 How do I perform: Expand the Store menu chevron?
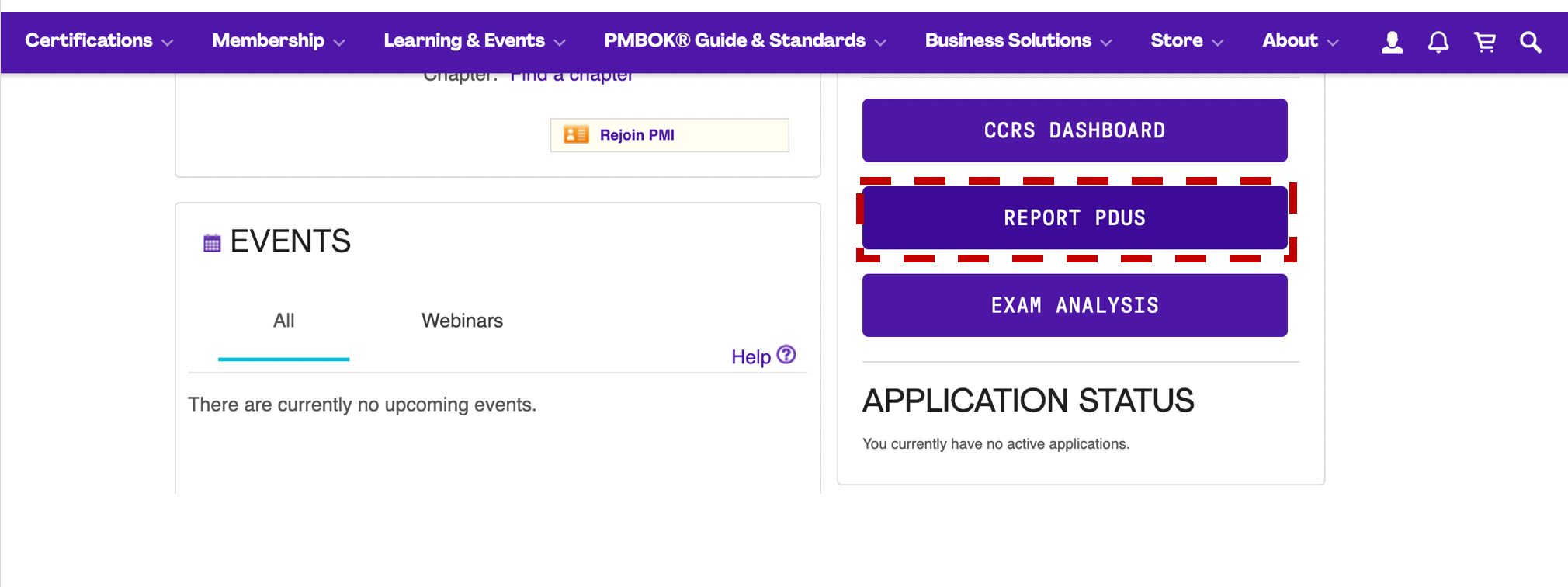click(x=1218, y=43)
